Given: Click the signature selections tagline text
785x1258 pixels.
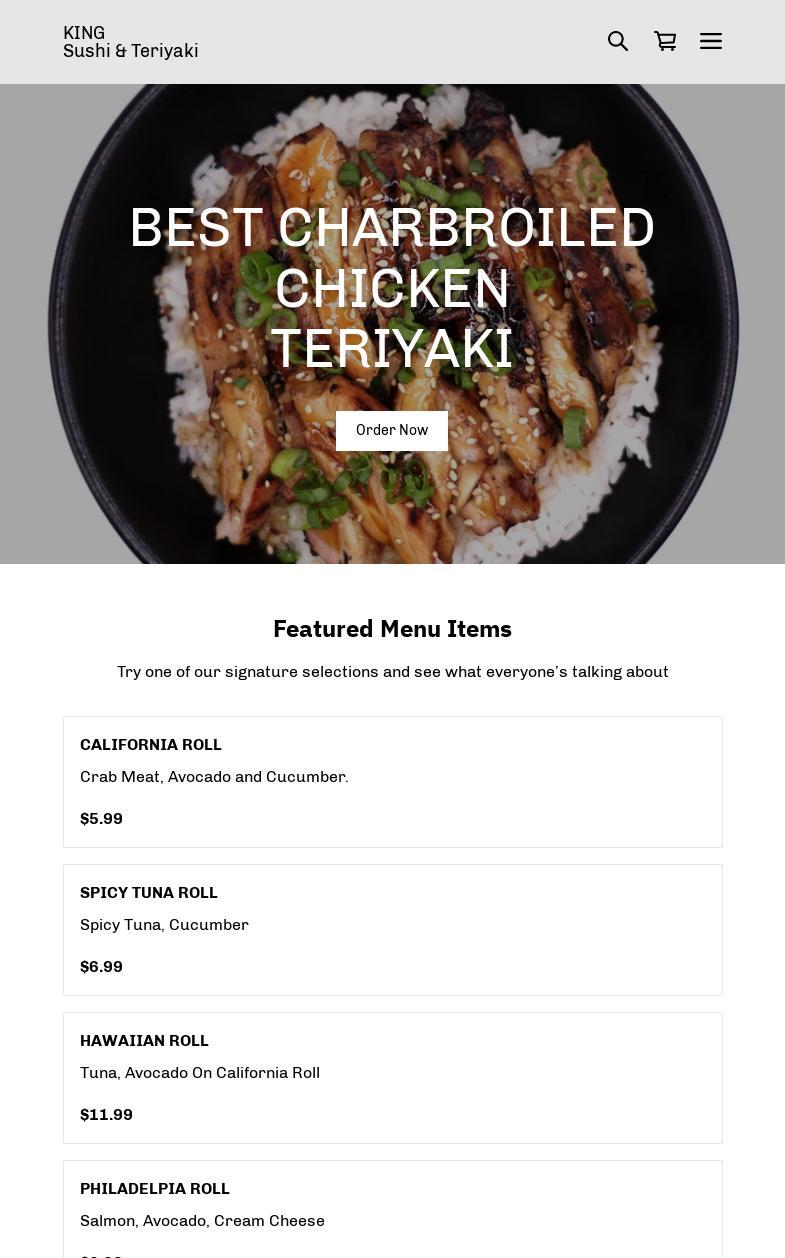Looking at the screenshot, I should pos(392,672).
